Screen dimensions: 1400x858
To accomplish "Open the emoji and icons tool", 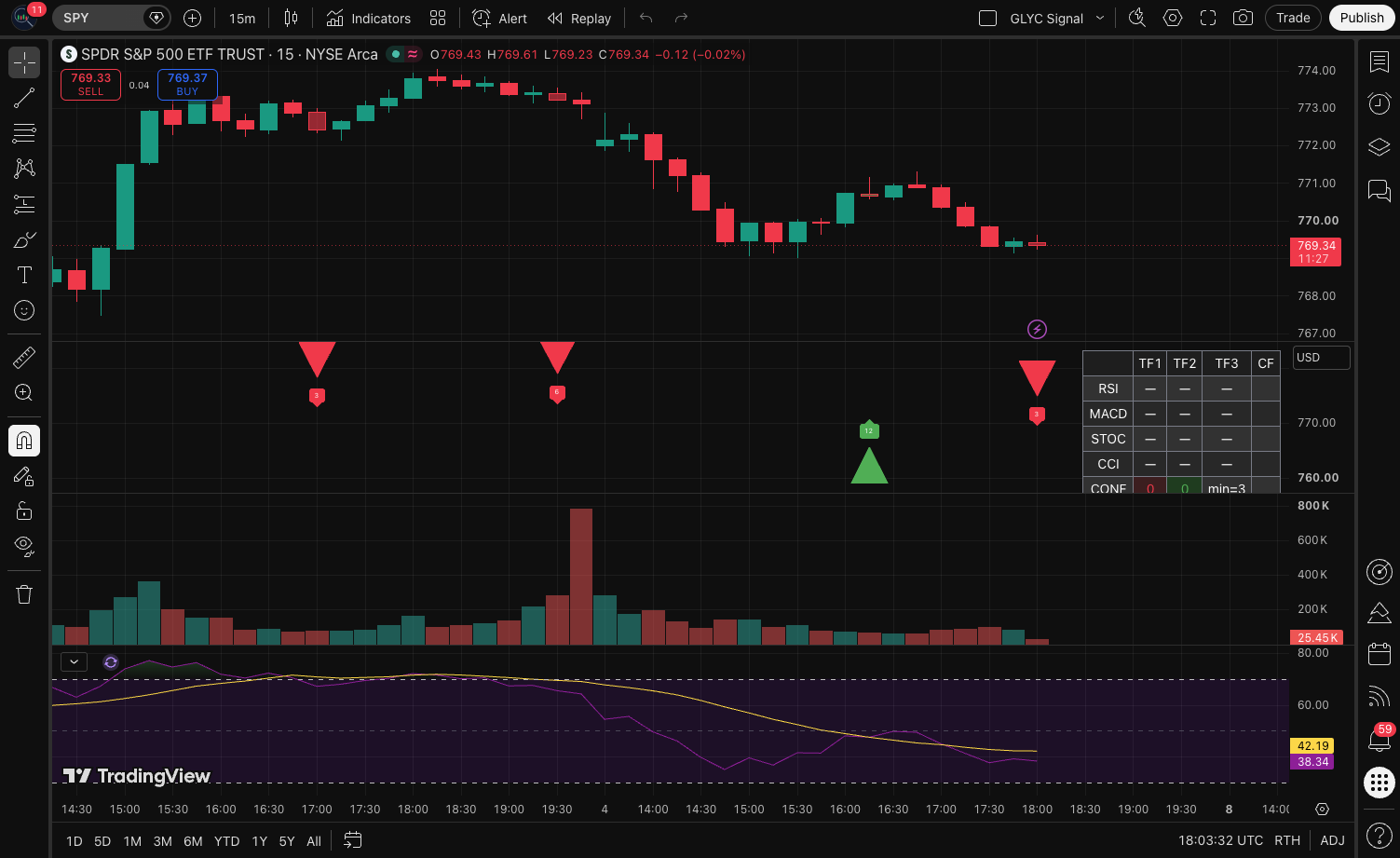I will click(24, 310).
